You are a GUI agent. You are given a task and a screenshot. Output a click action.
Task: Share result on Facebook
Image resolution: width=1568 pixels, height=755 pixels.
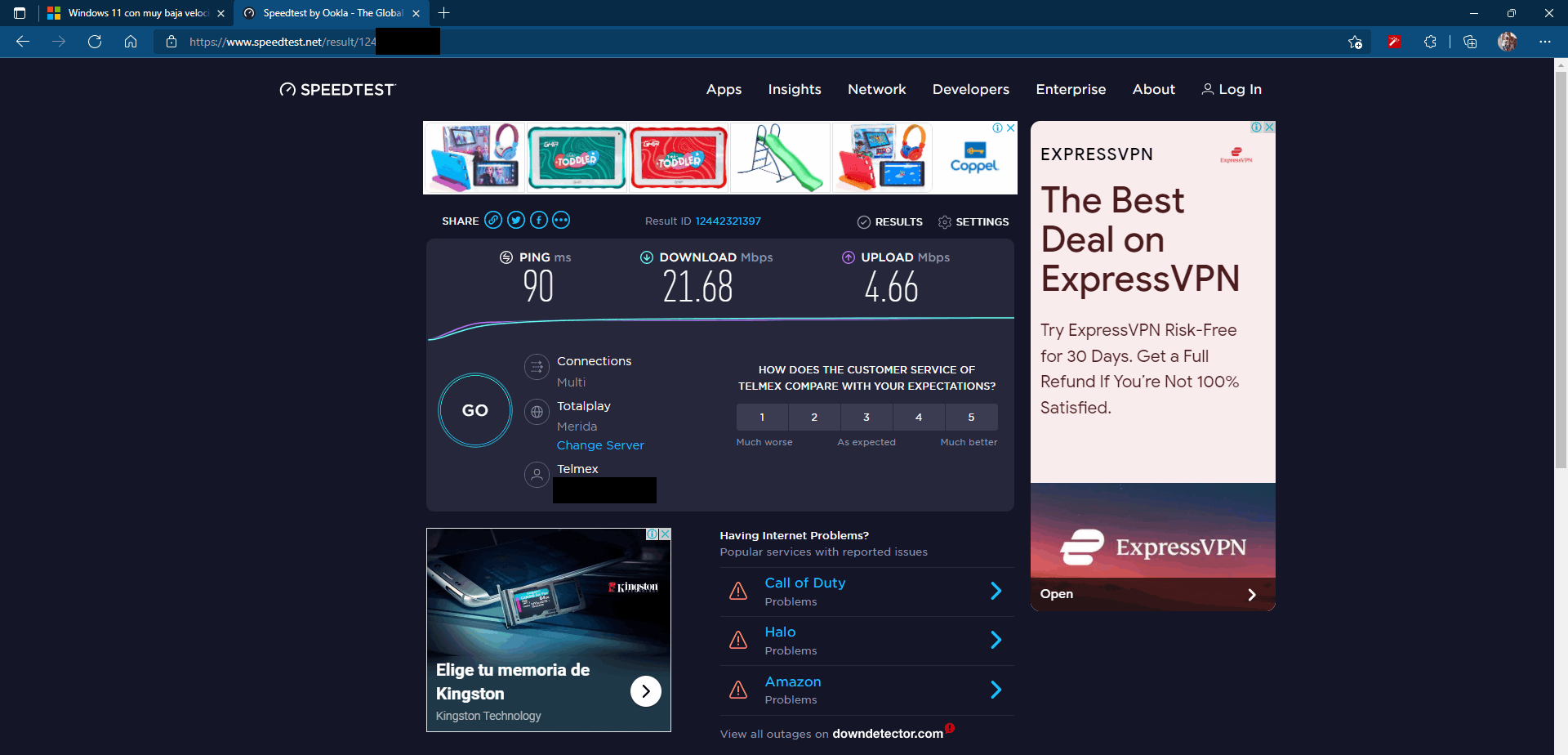click(x=539, y=220)
